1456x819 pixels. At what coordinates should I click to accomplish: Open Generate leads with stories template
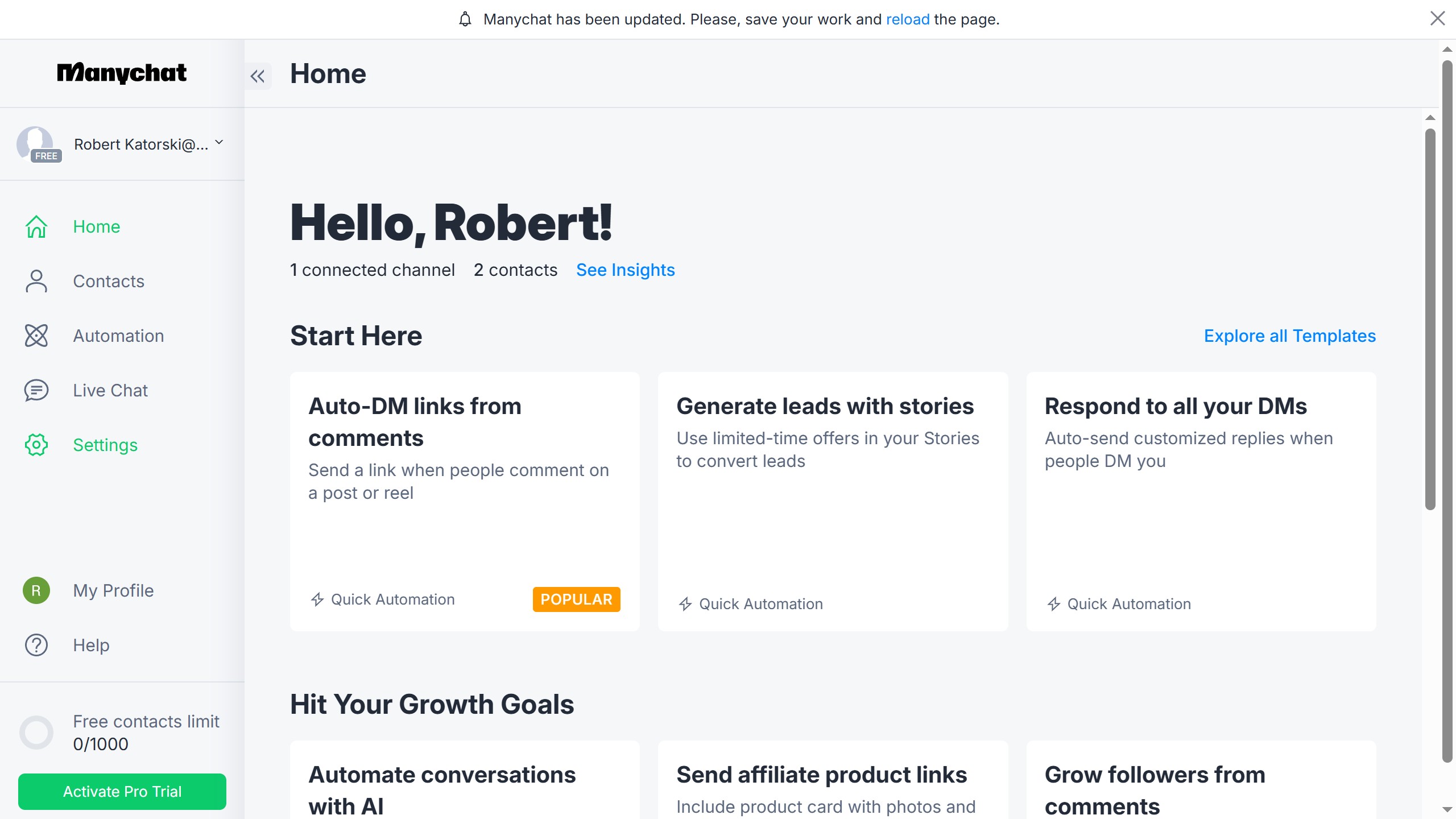(833, 502)
